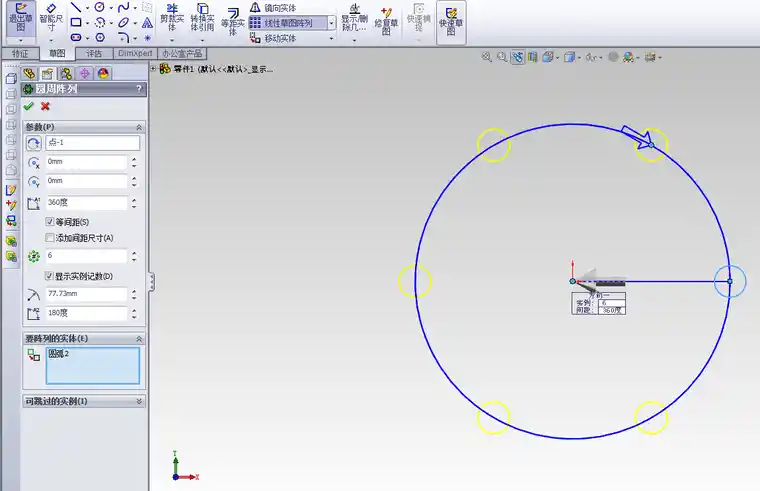Open the linear sketch pattern (线性草图阵列) dropdown arrow
The image size is (760, 491).
[332, 23]
